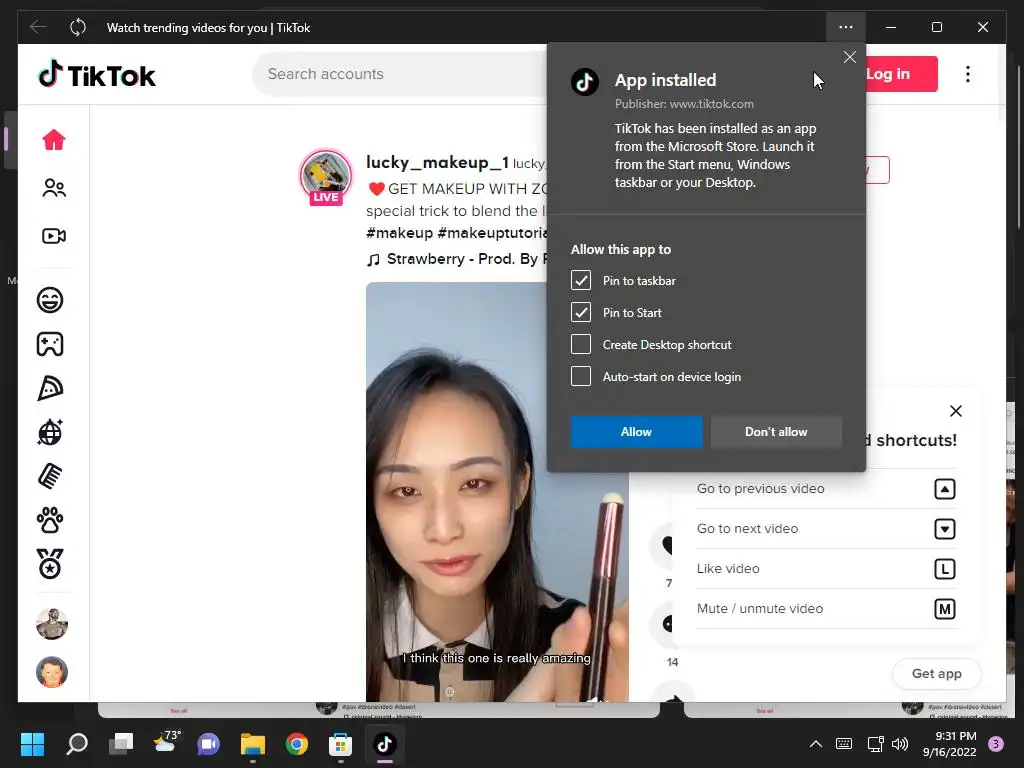Select the Beauty comb category icon
Viewport: 1024px width, 768px height.
50,476
